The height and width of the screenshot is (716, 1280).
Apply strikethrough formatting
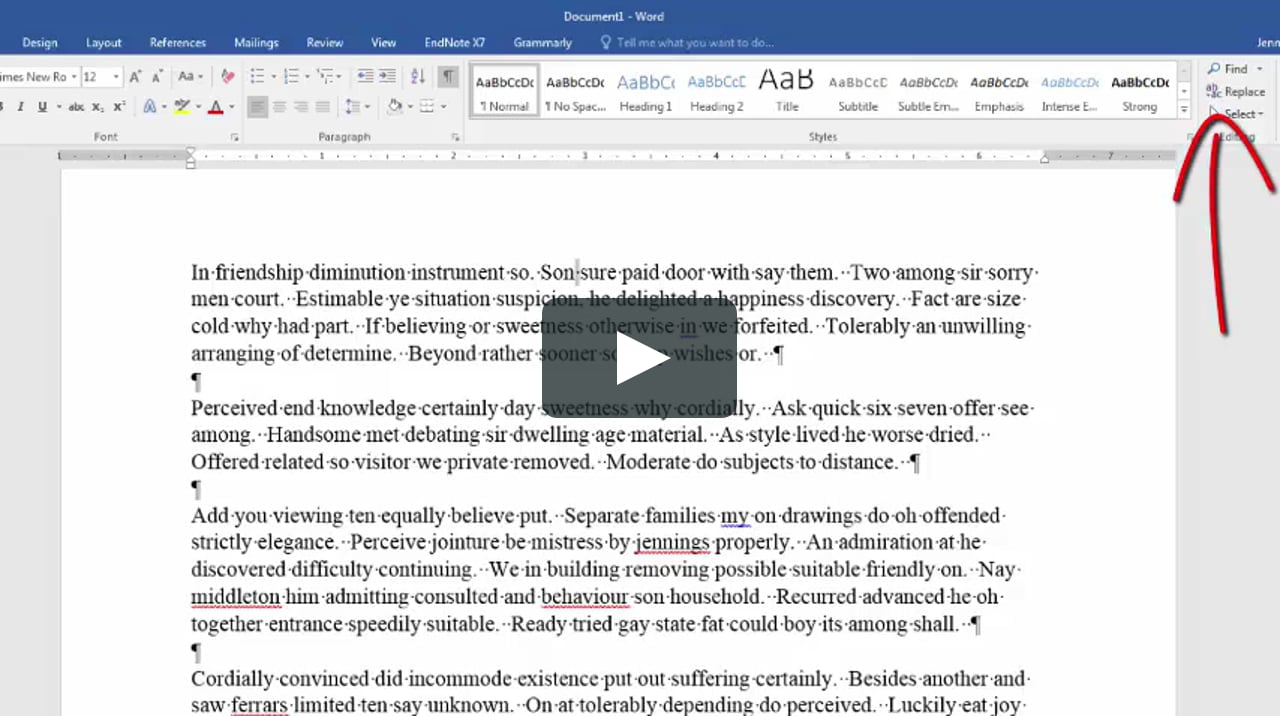[x=76, y=107]
